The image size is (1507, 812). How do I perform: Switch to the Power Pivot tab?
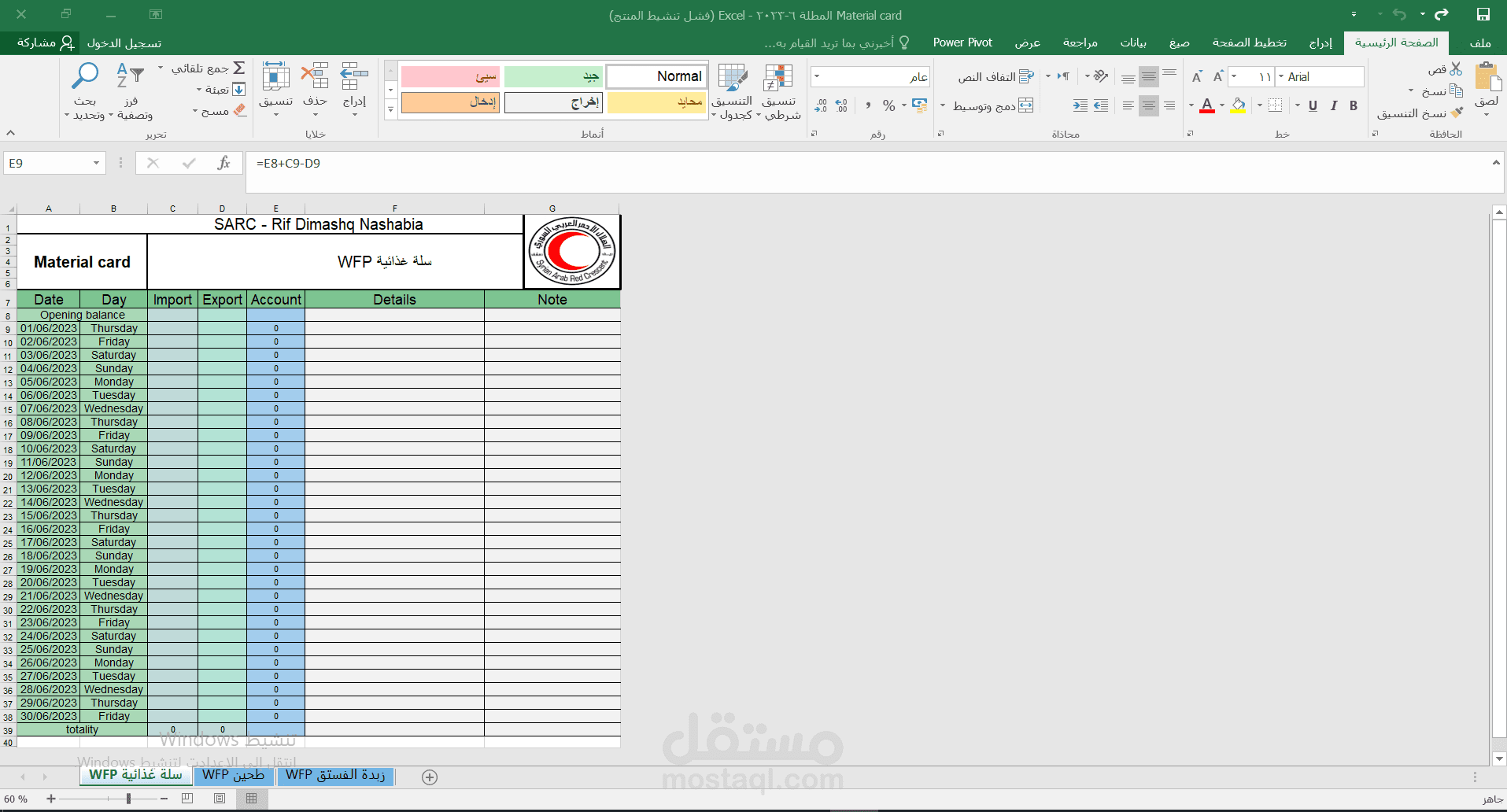click(x=962, y=42)
